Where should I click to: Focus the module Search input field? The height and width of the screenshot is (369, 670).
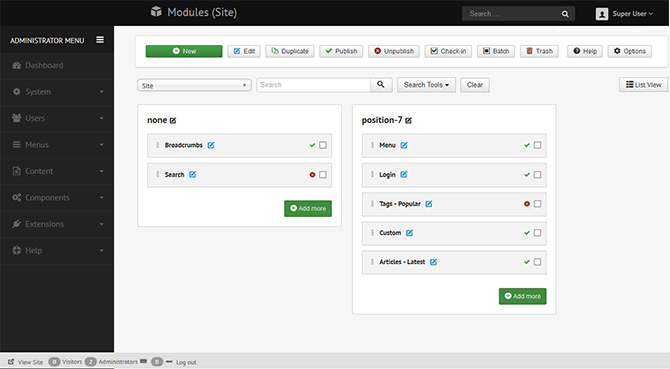[314, 85]
